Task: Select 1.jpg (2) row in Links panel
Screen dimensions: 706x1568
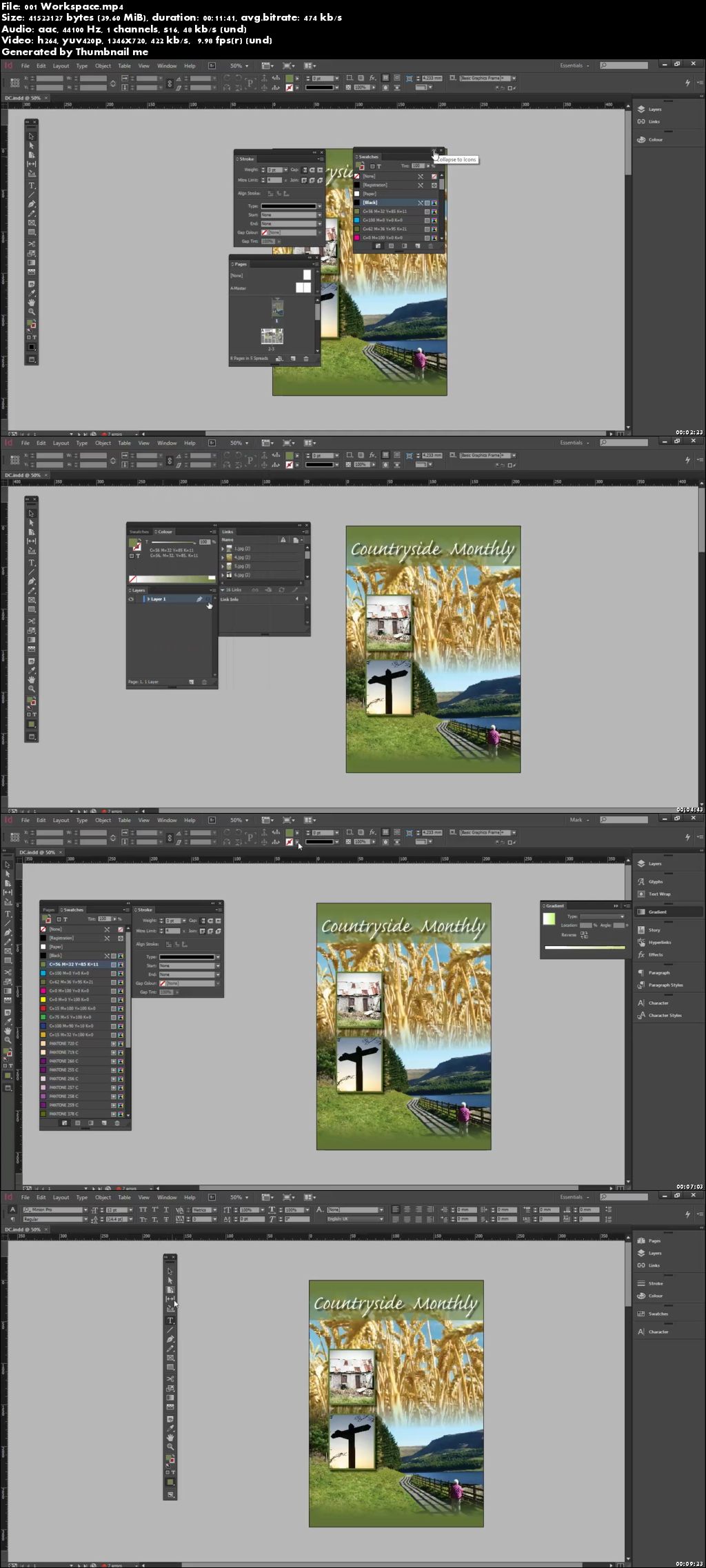Action: click(x=263, y=548)
